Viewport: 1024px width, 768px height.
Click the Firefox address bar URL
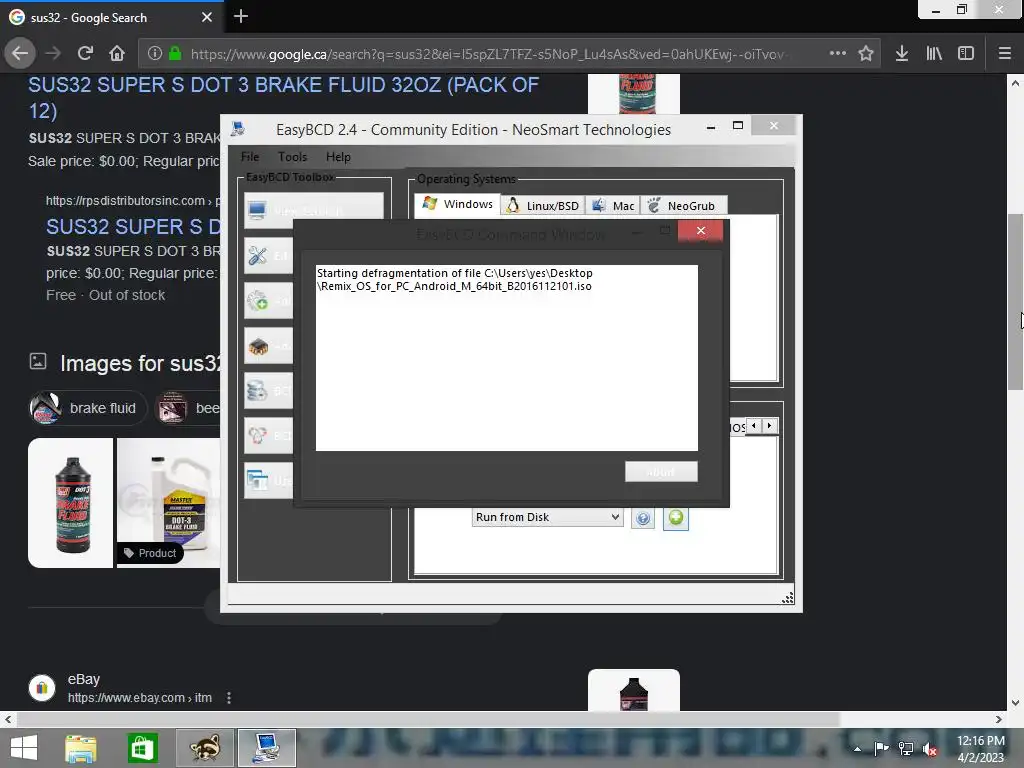click(x=487, y=54)
